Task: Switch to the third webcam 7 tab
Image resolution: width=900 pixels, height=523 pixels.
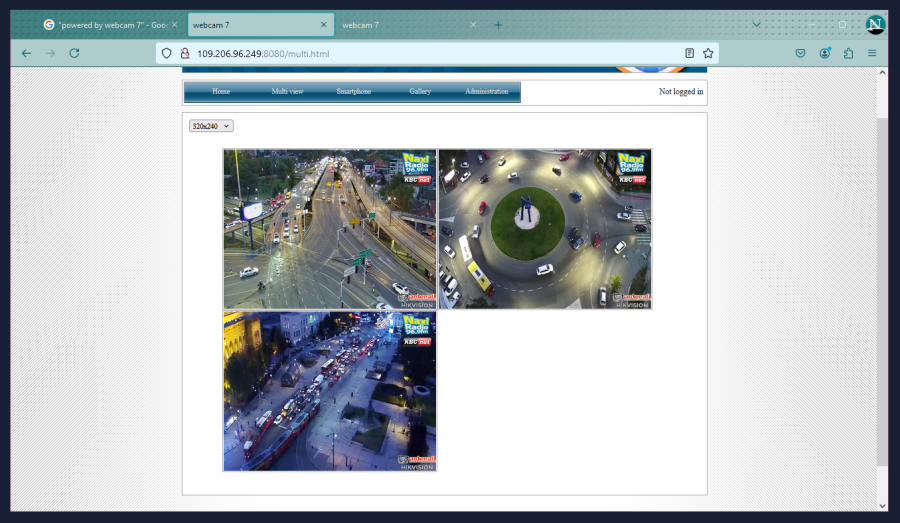Action: (402, 25)
